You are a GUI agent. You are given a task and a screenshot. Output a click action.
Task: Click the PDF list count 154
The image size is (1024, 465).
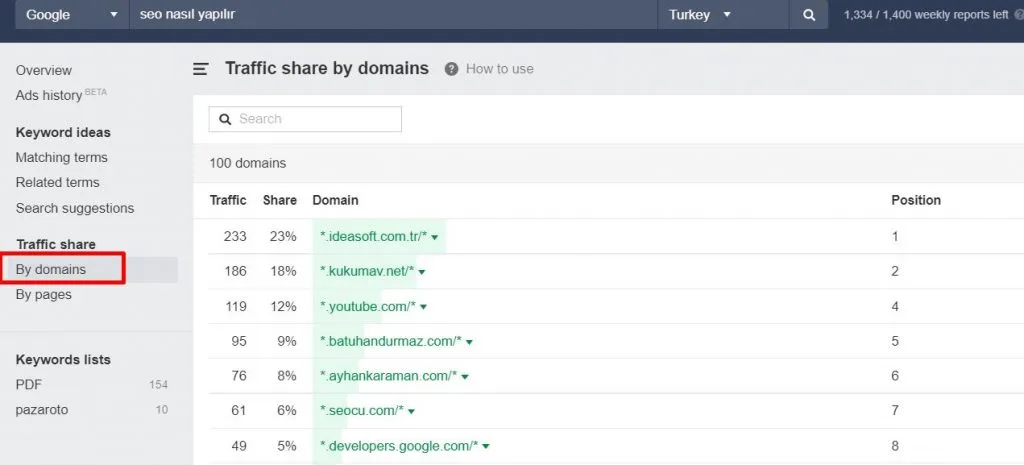coord(159,385)
